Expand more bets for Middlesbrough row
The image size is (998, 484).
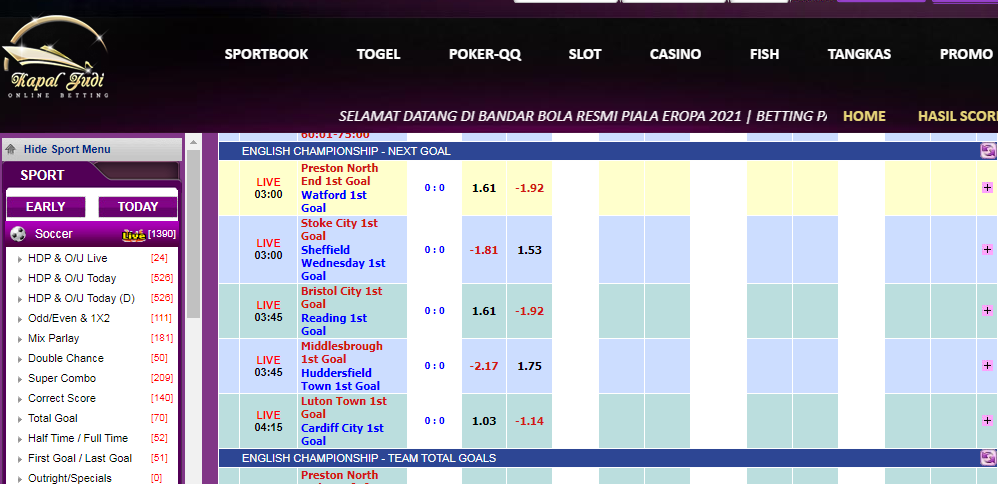pos(987,366)
